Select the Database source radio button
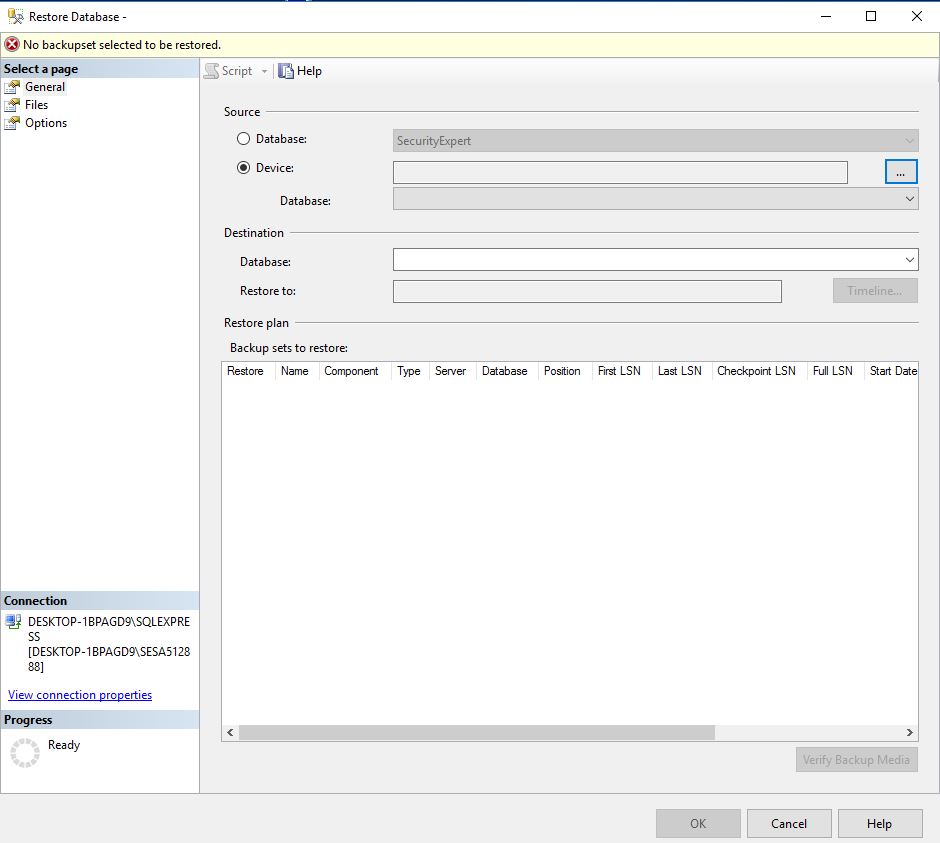 point(243,139)
